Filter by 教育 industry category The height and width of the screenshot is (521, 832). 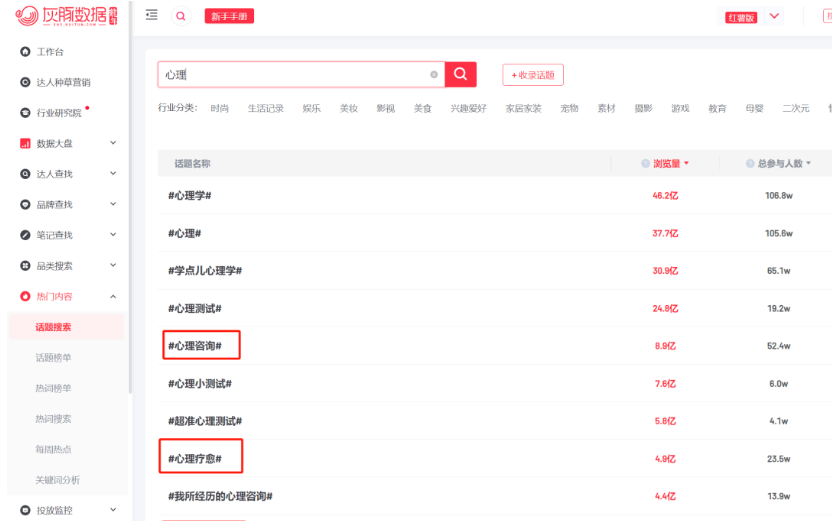click(717, 108)
